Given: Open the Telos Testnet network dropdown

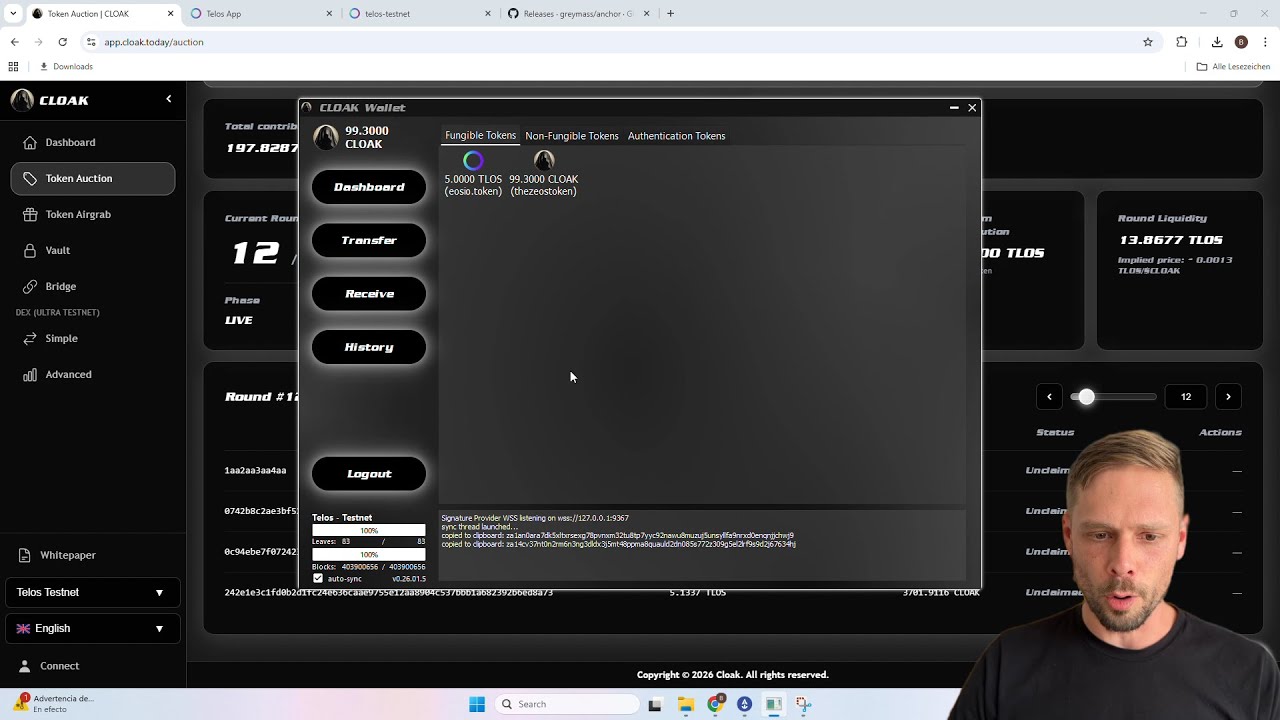Looking at the screenshot, I should click(x=92, y=592).
